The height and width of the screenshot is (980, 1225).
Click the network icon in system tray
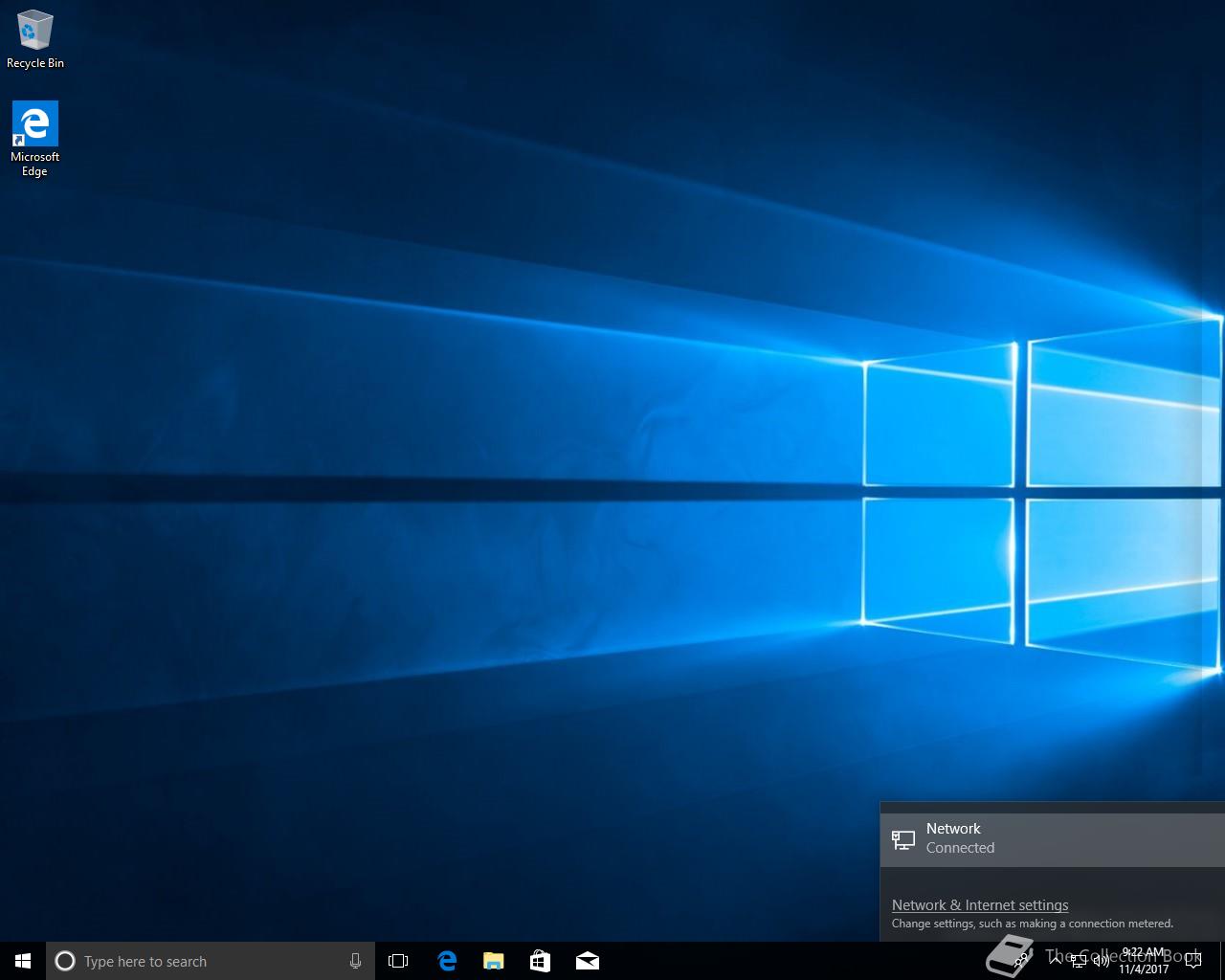pyautogui.click(x=1079, y=961)
